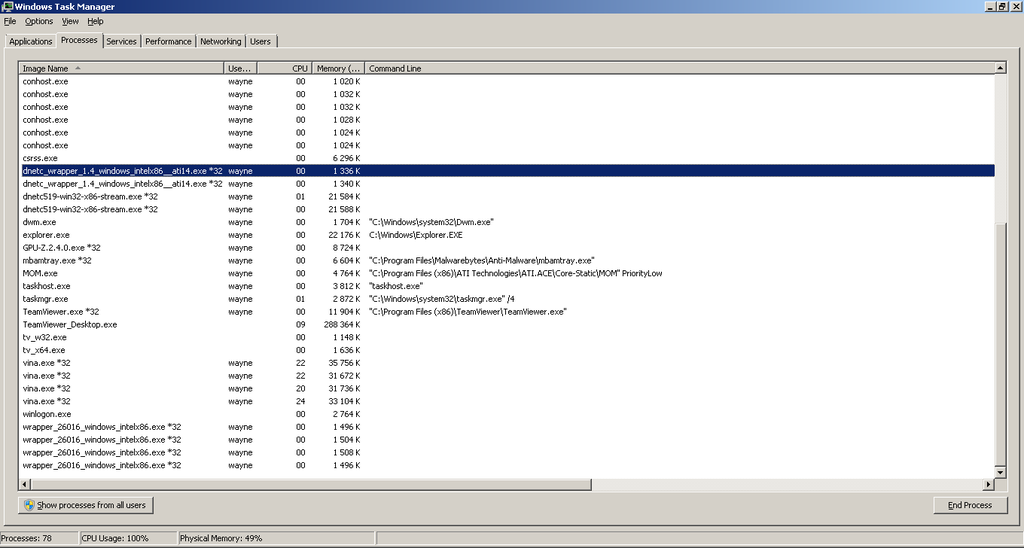The height and width of the screenshot is (548, 1024).
Task: Select vina.exe row using 33 104 K
Action: pos(507,401)
